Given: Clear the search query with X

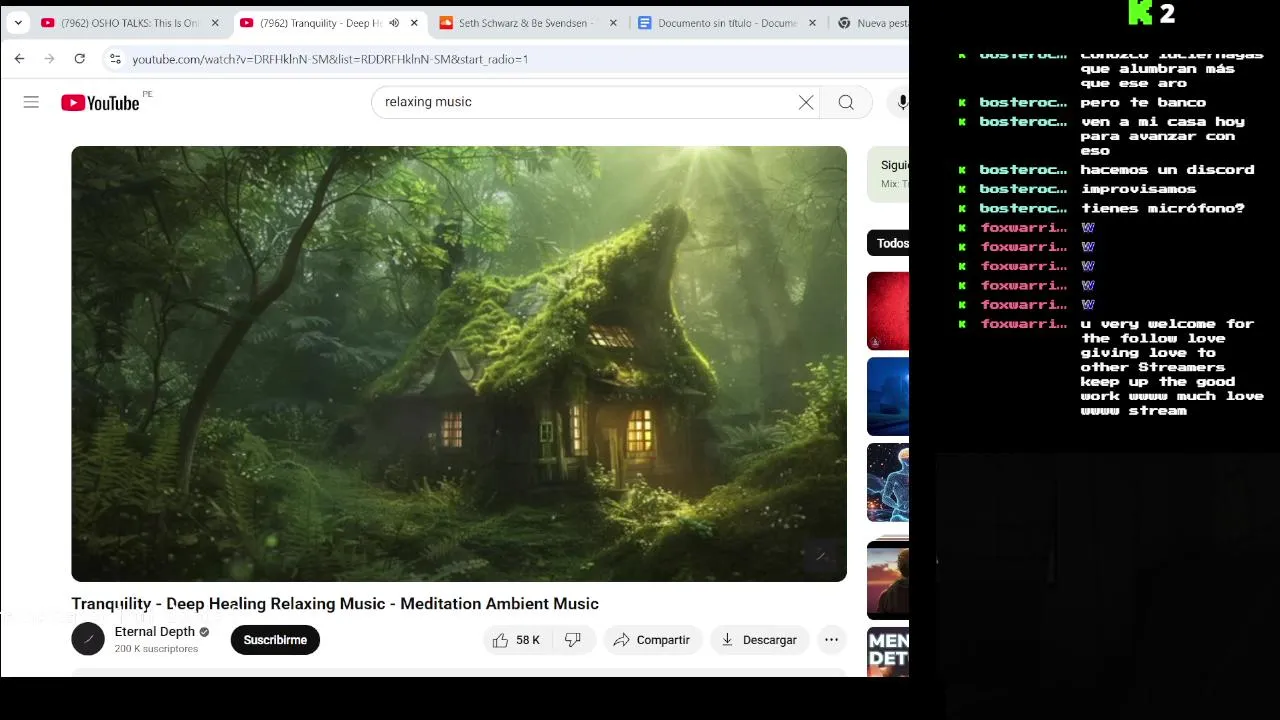Looking at the screenshot, I should (806, 102).
